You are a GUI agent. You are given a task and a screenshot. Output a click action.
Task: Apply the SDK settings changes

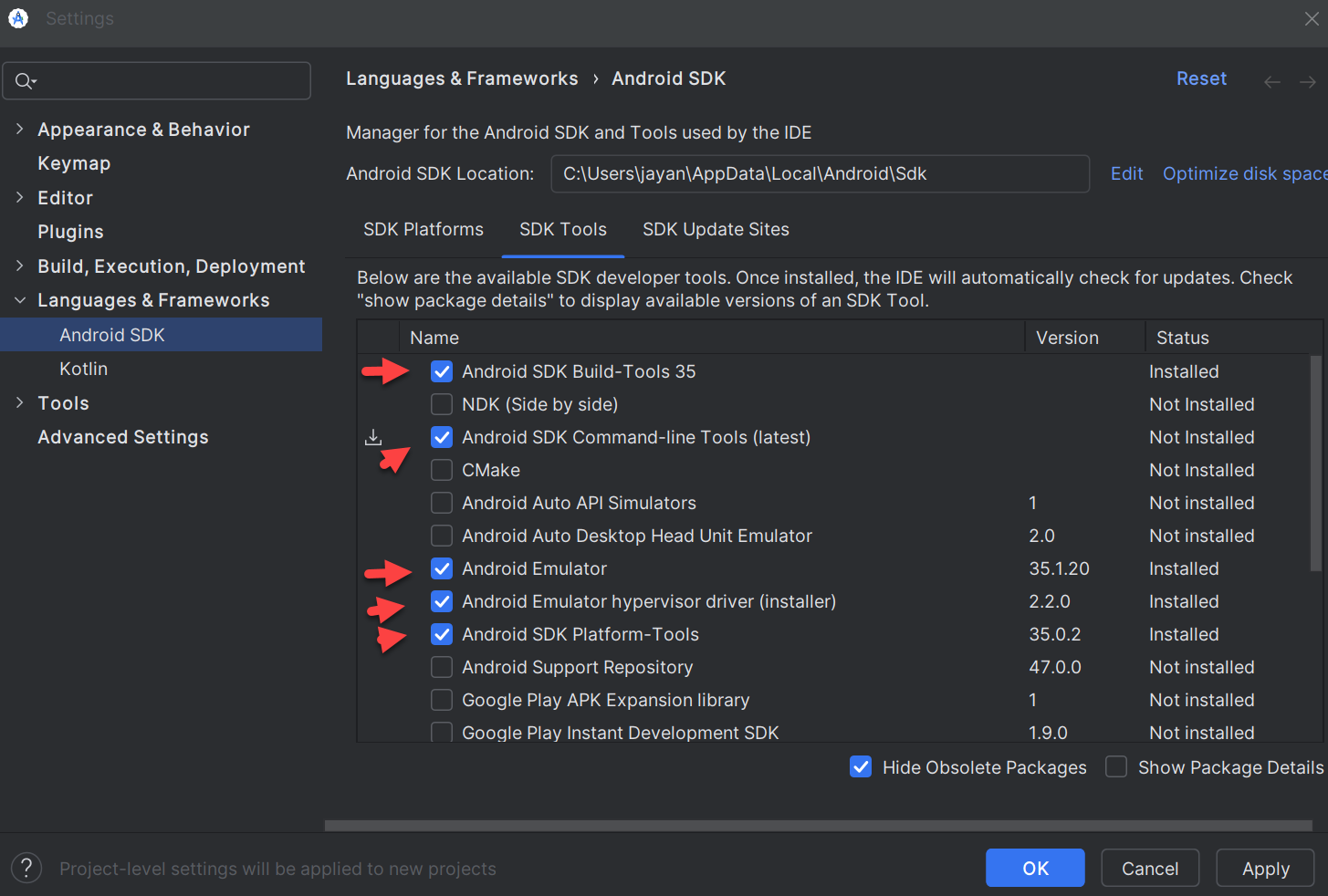[x=1265, y=868]
